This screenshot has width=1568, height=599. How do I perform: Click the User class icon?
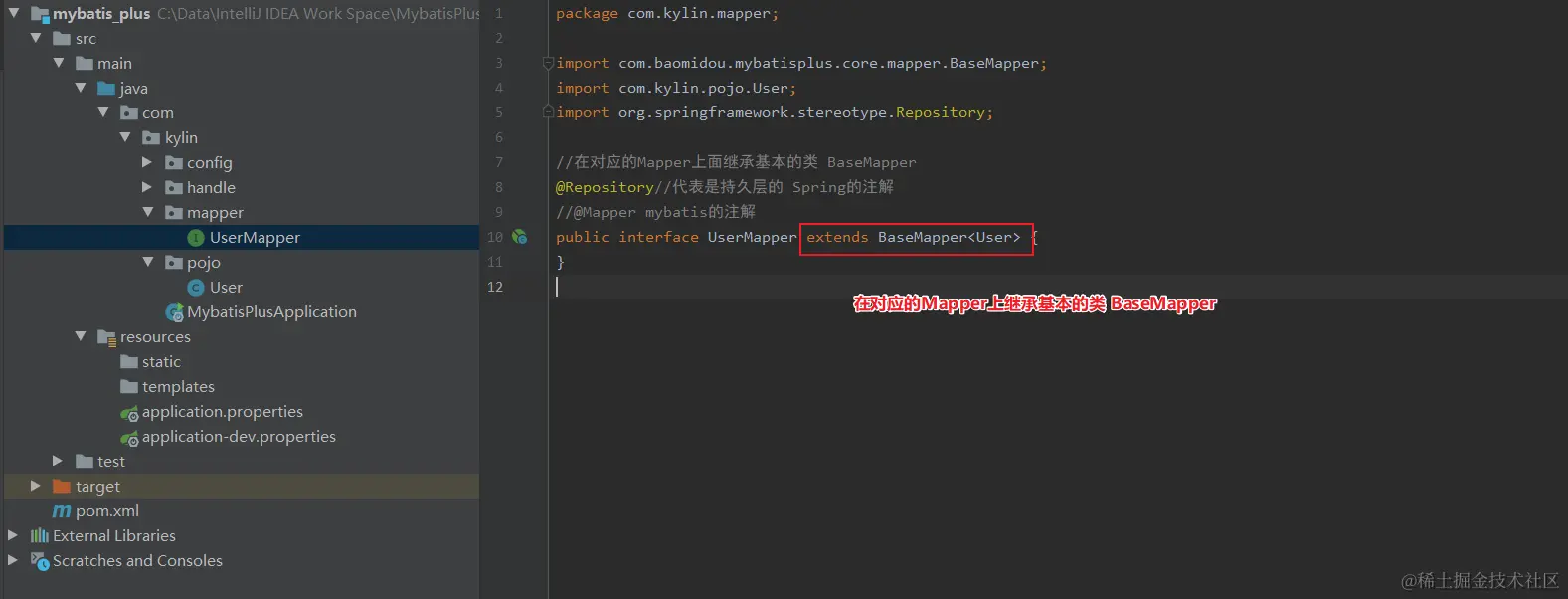196,287
